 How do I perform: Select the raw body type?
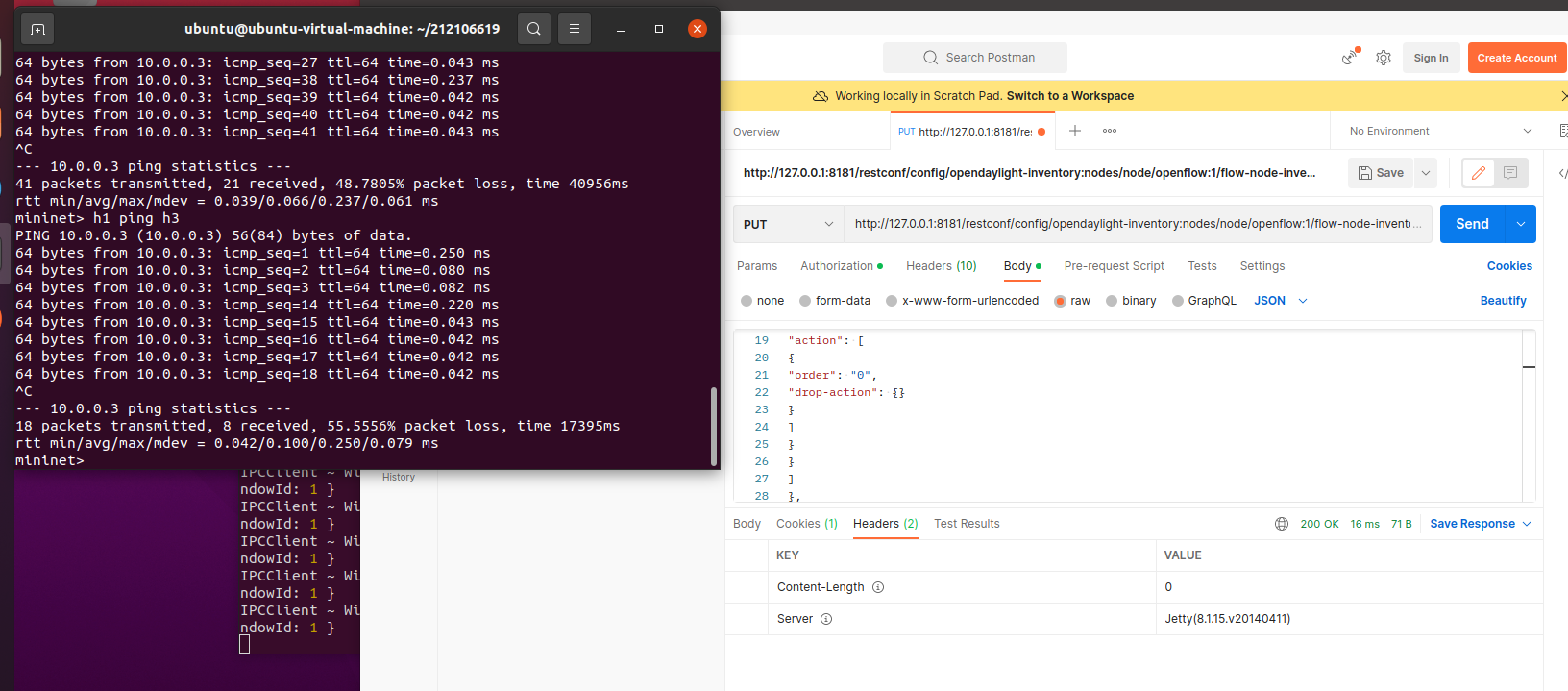tap(1061, 301)
